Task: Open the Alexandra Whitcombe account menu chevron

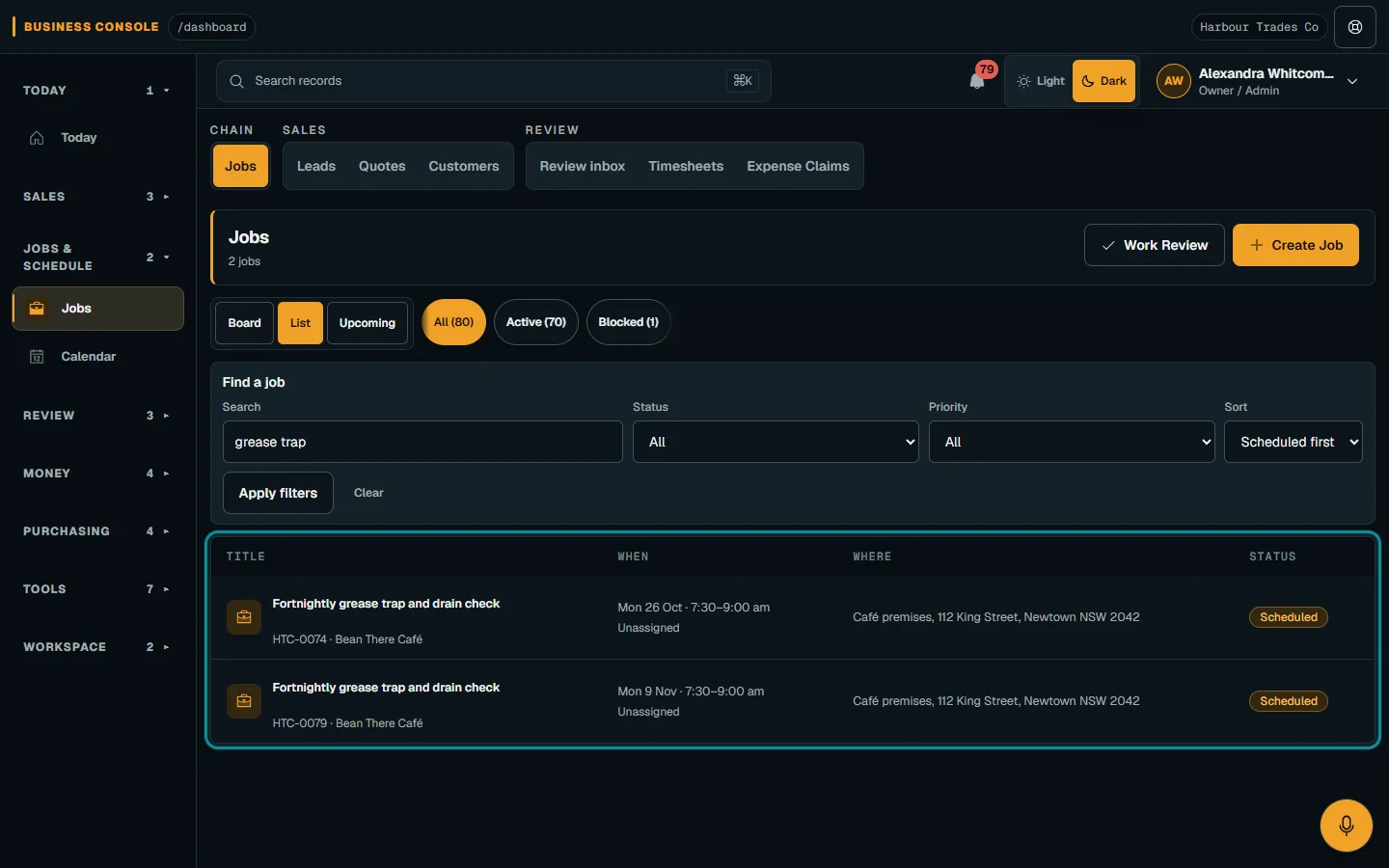Action: (1352, 82)
